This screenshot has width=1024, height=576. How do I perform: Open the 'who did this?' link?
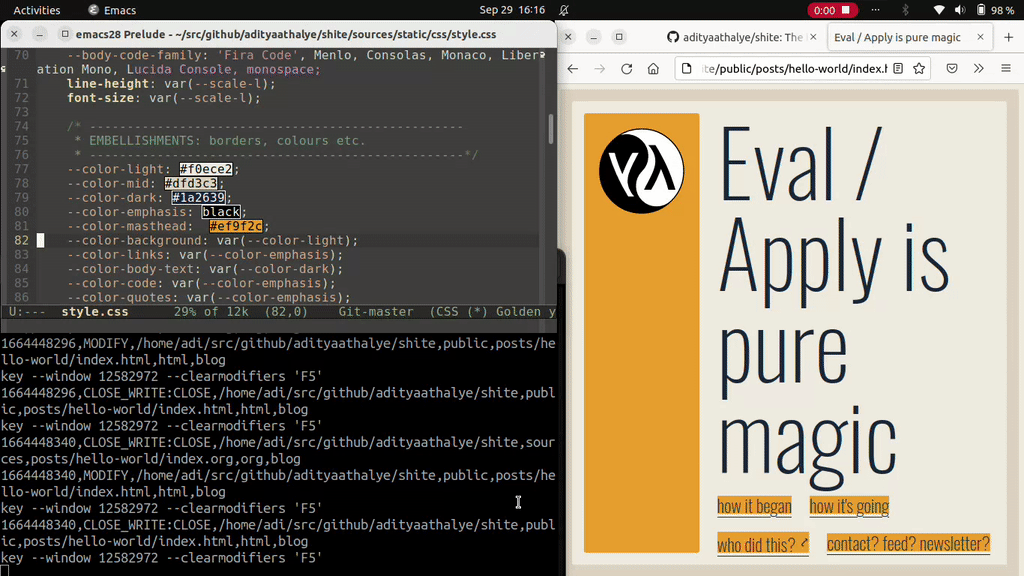pyautogui.click(x=763, y=544)
